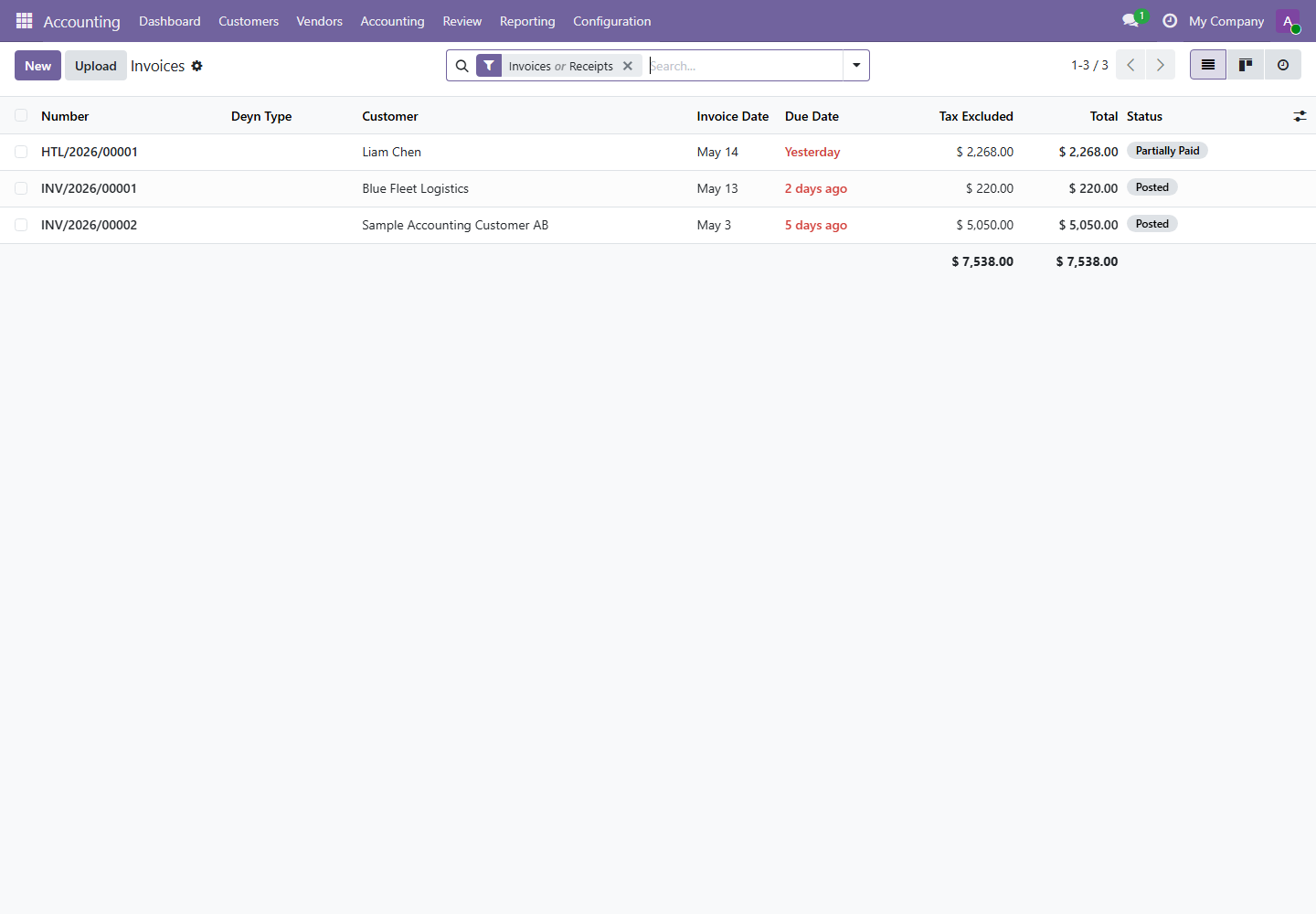
Task: Open the apps grid home menu icon
Action: [25, 20]
